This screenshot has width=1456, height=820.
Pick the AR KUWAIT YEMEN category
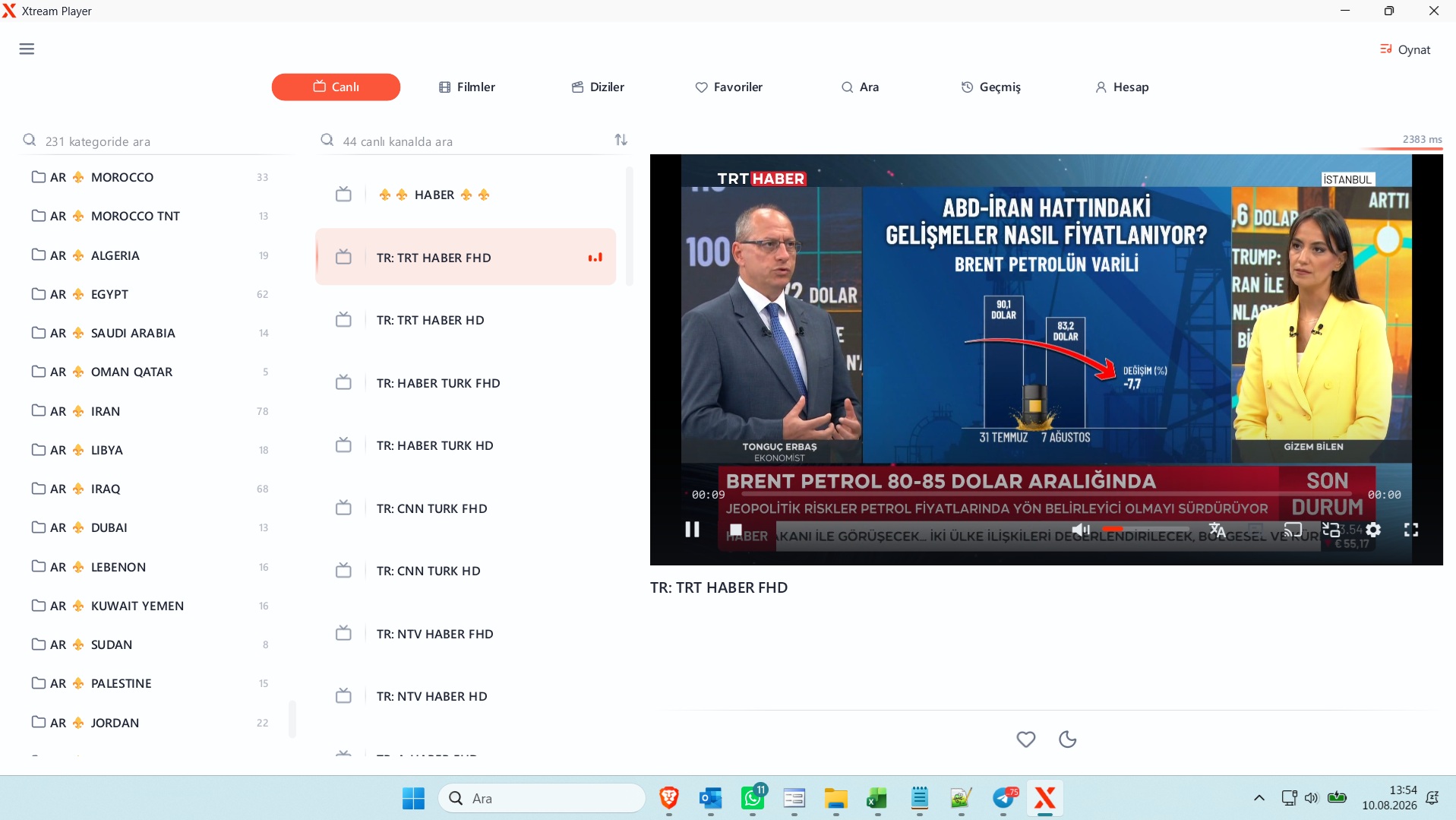pos(150,606)
